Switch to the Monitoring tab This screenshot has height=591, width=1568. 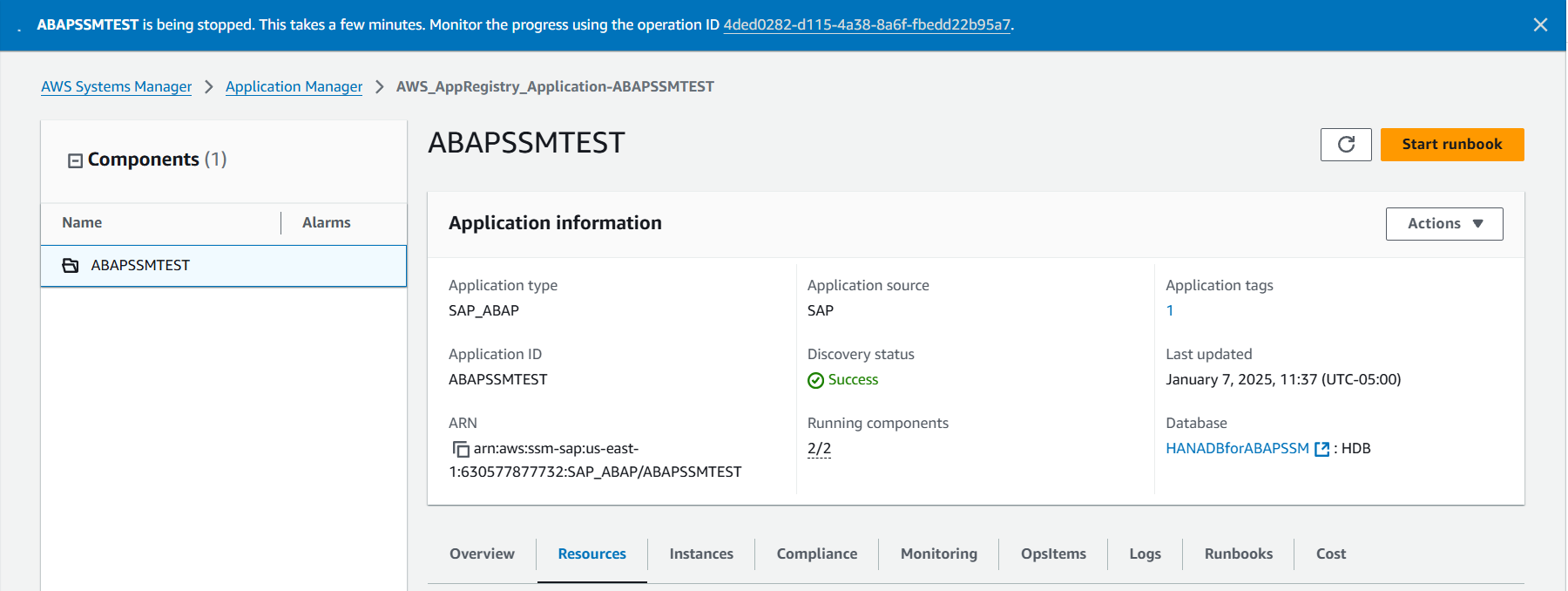938,554
